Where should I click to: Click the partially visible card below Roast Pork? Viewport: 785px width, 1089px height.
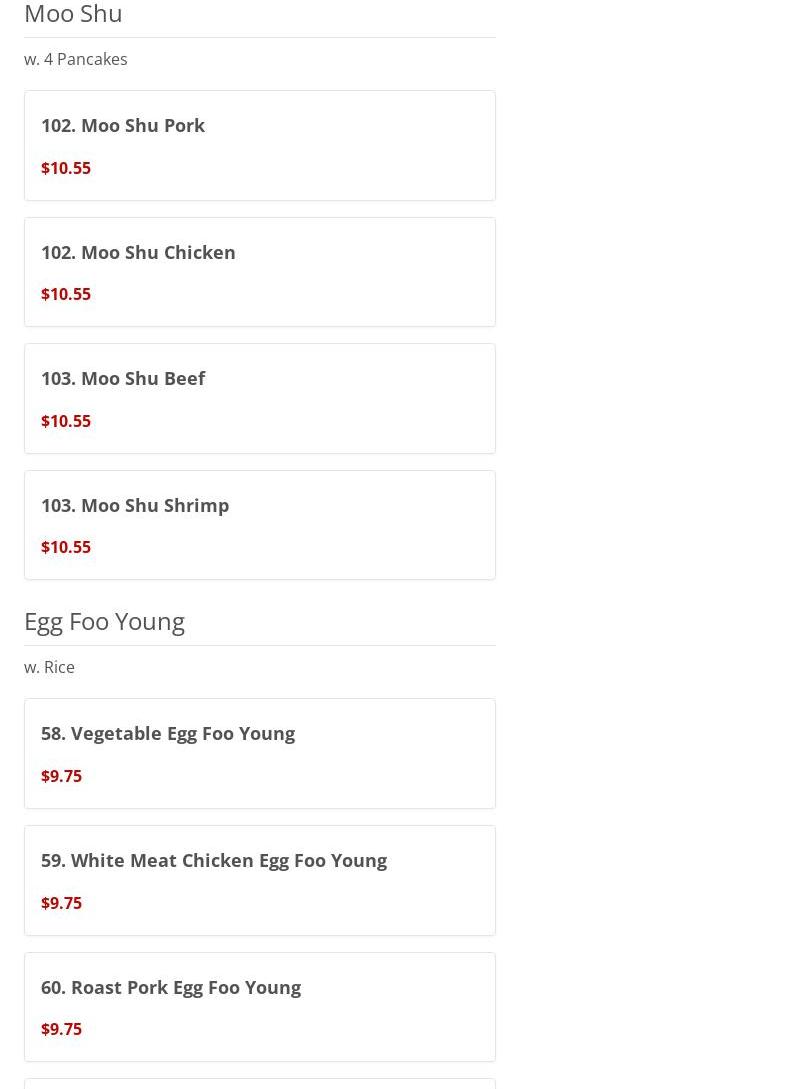point(259,1084)
